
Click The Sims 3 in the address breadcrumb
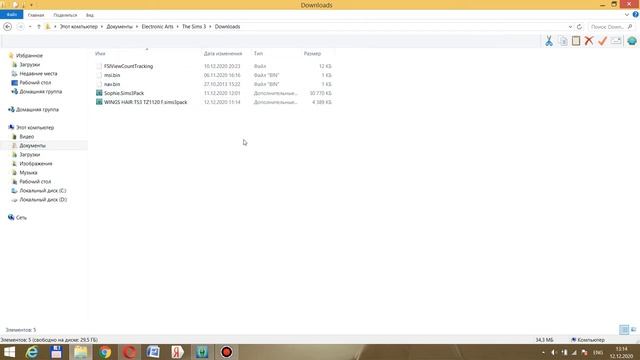coord(194,27)
